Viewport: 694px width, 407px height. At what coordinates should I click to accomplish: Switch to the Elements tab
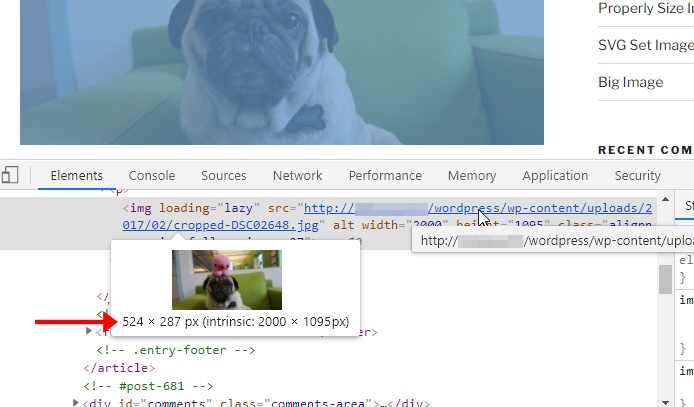coord(77,176)
